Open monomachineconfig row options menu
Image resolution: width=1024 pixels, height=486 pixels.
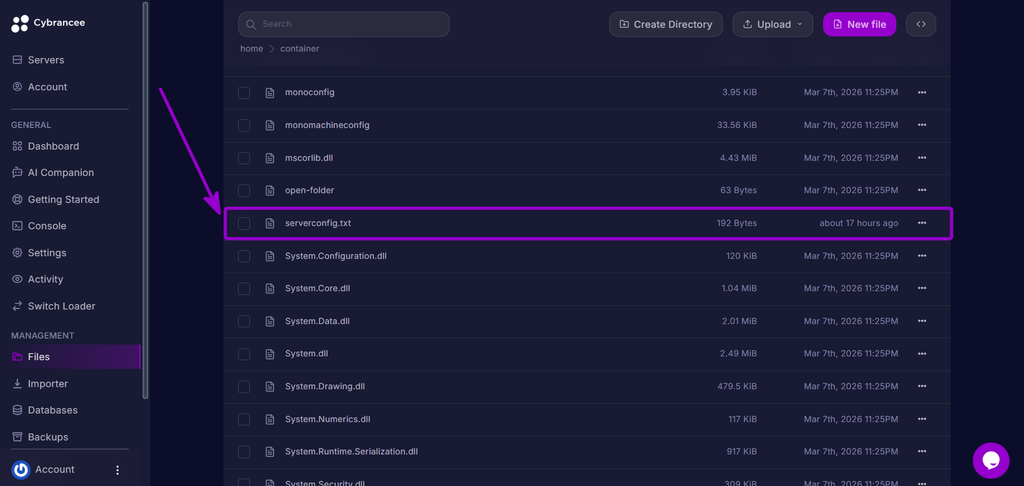click(922, 125)
